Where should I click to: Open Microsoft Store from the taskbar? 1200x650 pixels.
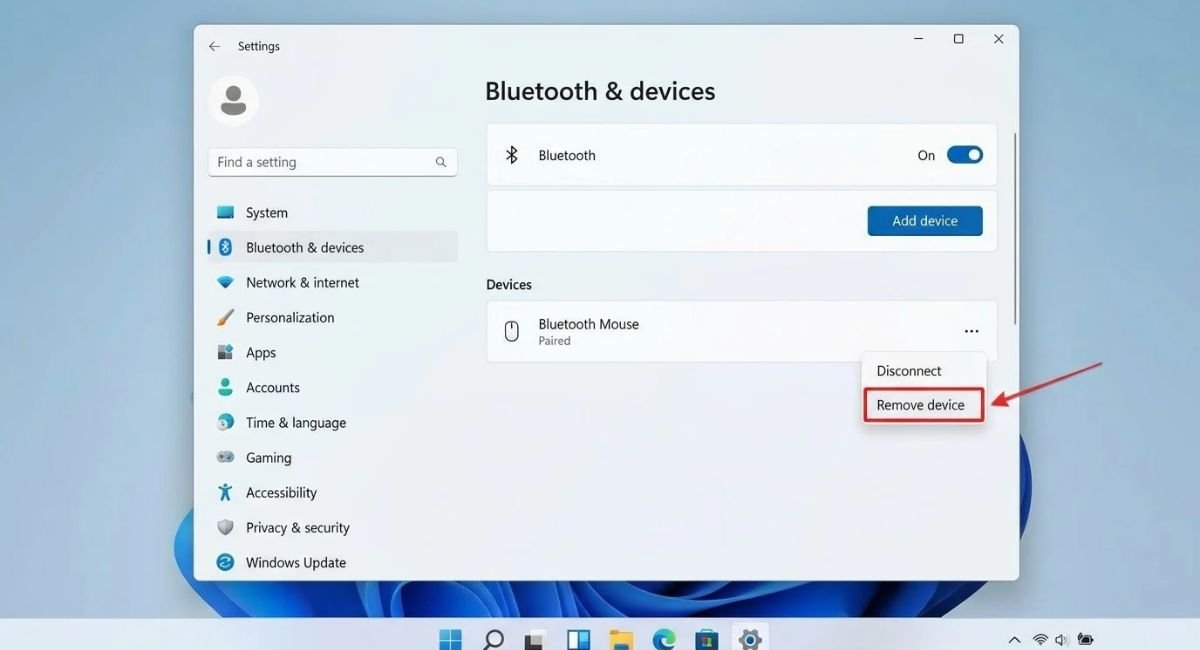click(x=707, y=639)
